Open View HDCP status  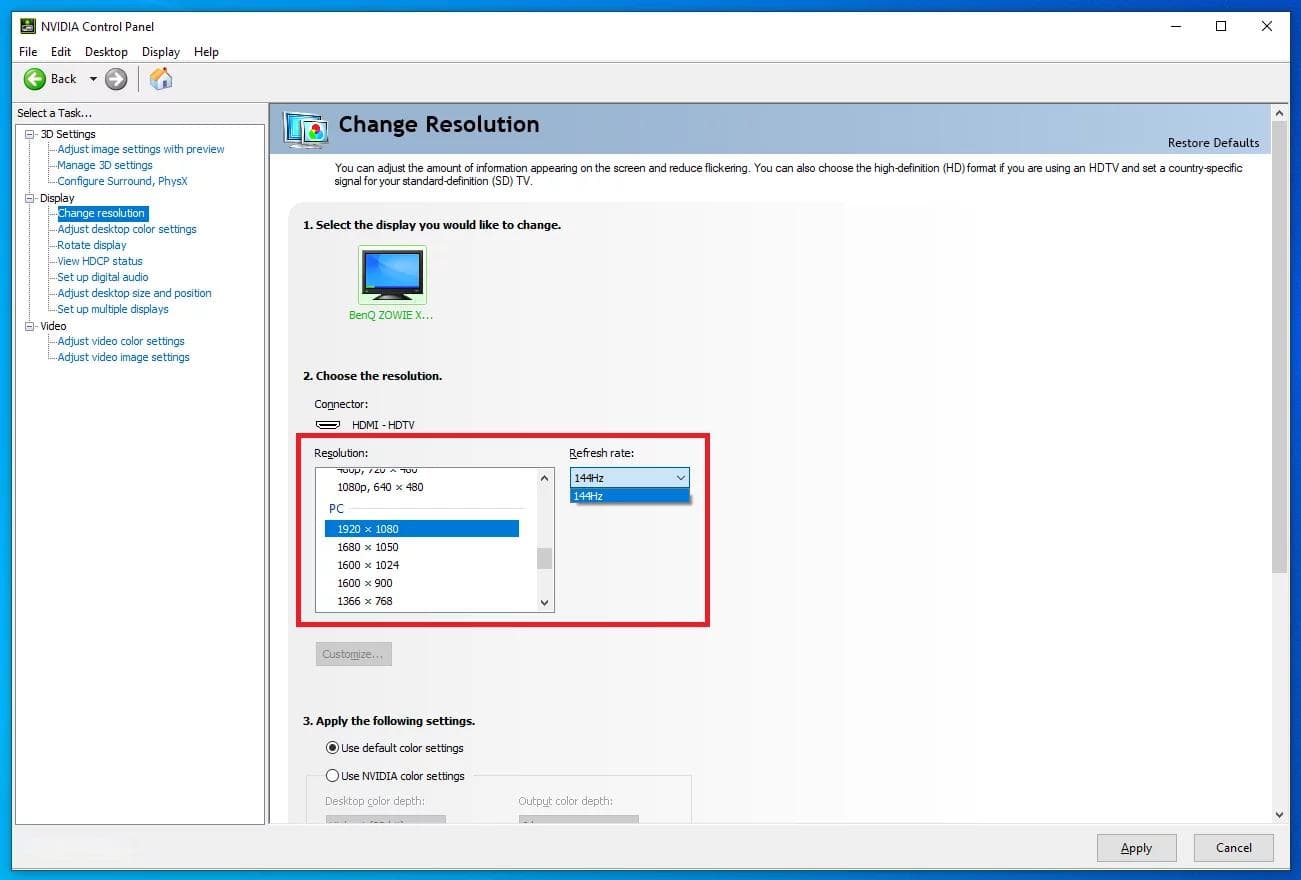[100, 261]
